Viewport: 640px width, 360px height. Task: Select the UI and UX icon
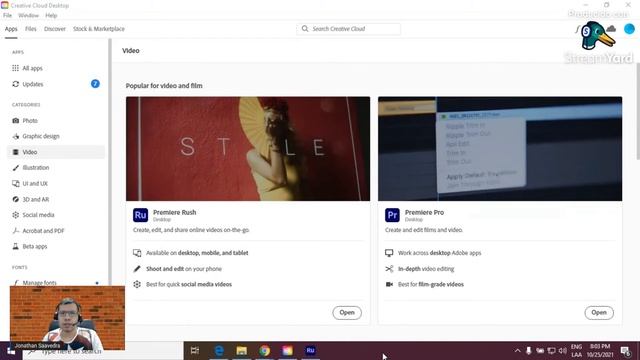point(16,184)
